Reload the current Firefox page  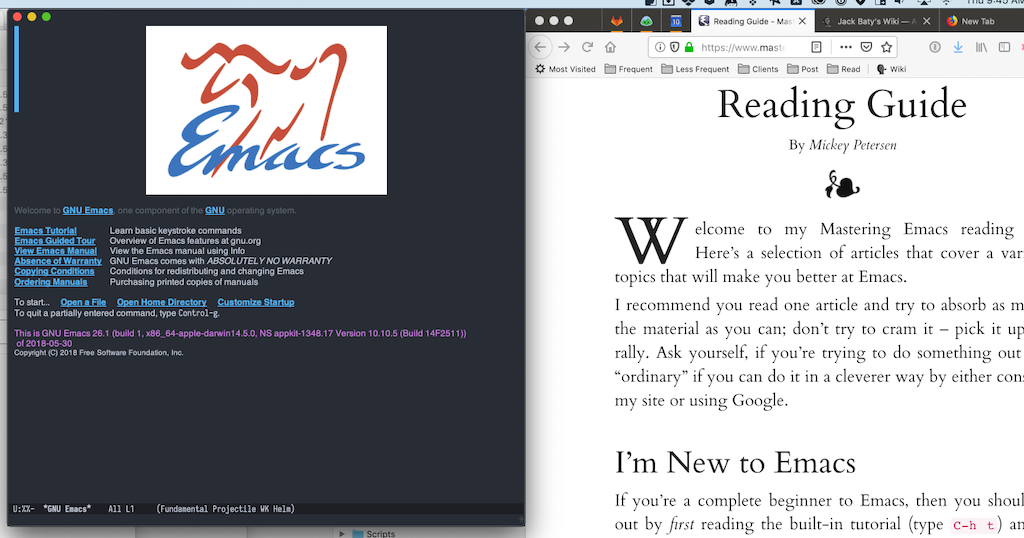[x=587, y=47]
